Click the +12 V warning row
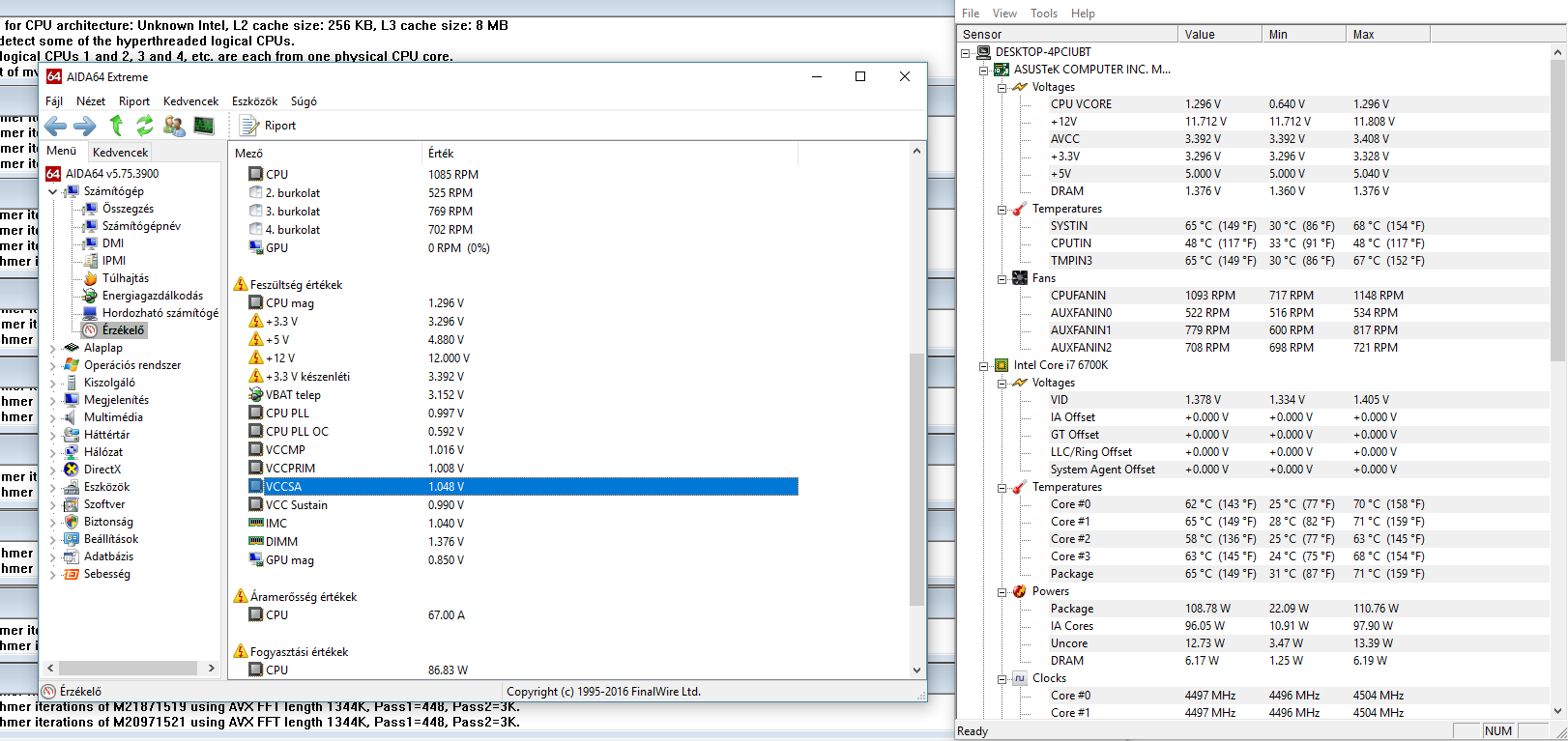1568x741 pixels. pyautogui.click(x=523, y=358)
